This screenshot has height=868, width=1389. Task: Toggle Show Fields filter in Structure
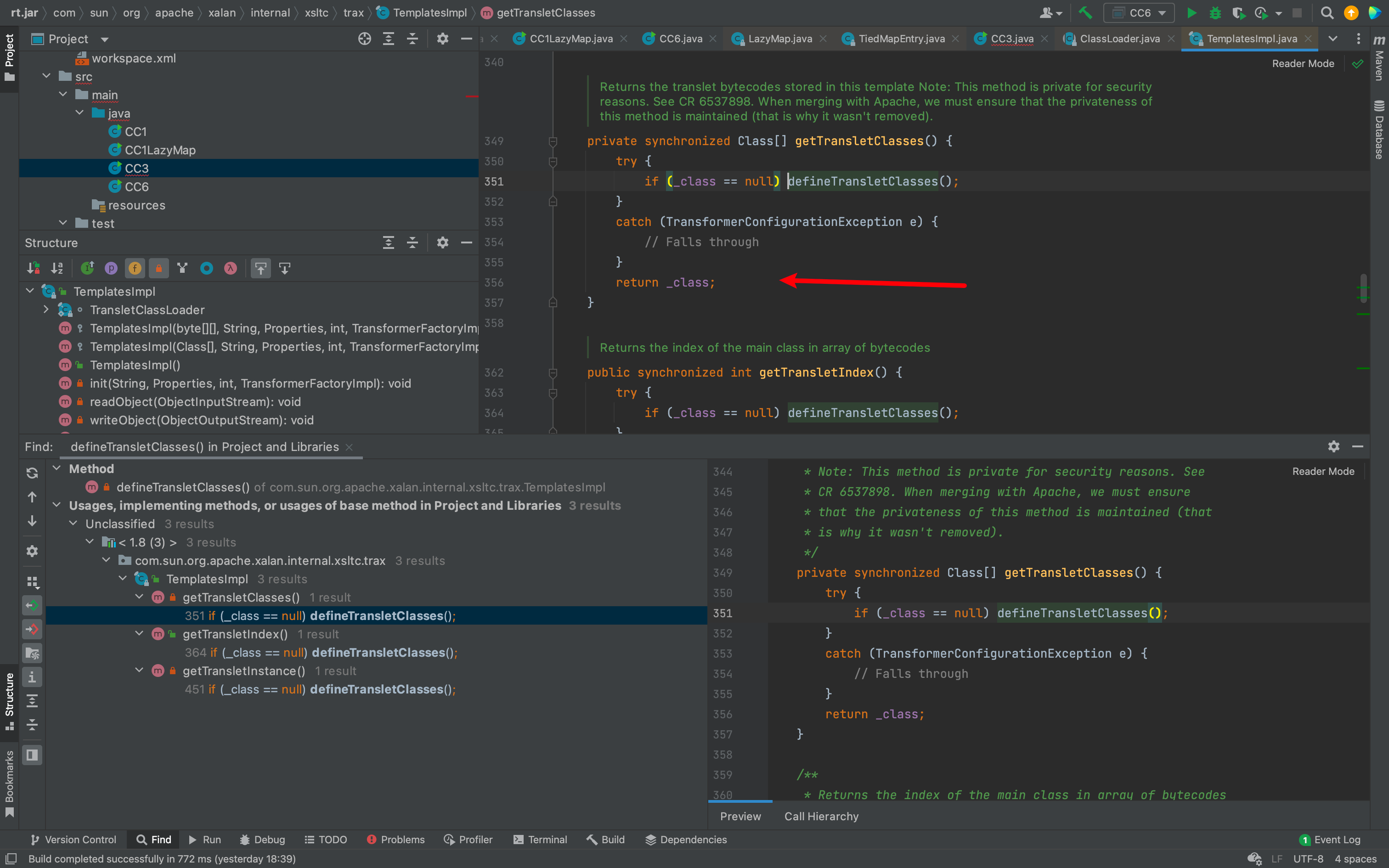point(135,268)
